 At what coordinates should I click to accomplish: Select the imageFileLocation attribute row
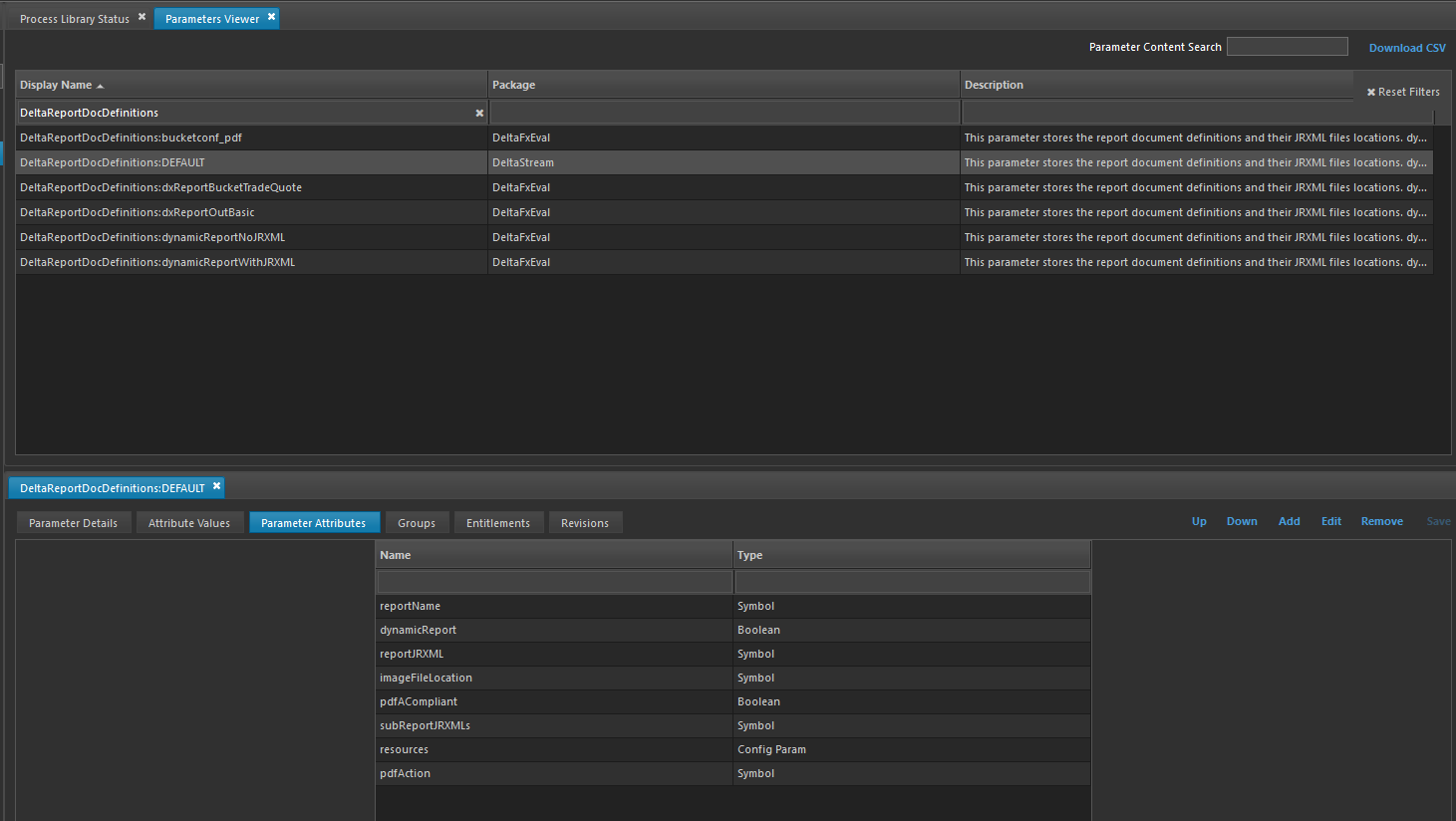[x=732, y=678]
